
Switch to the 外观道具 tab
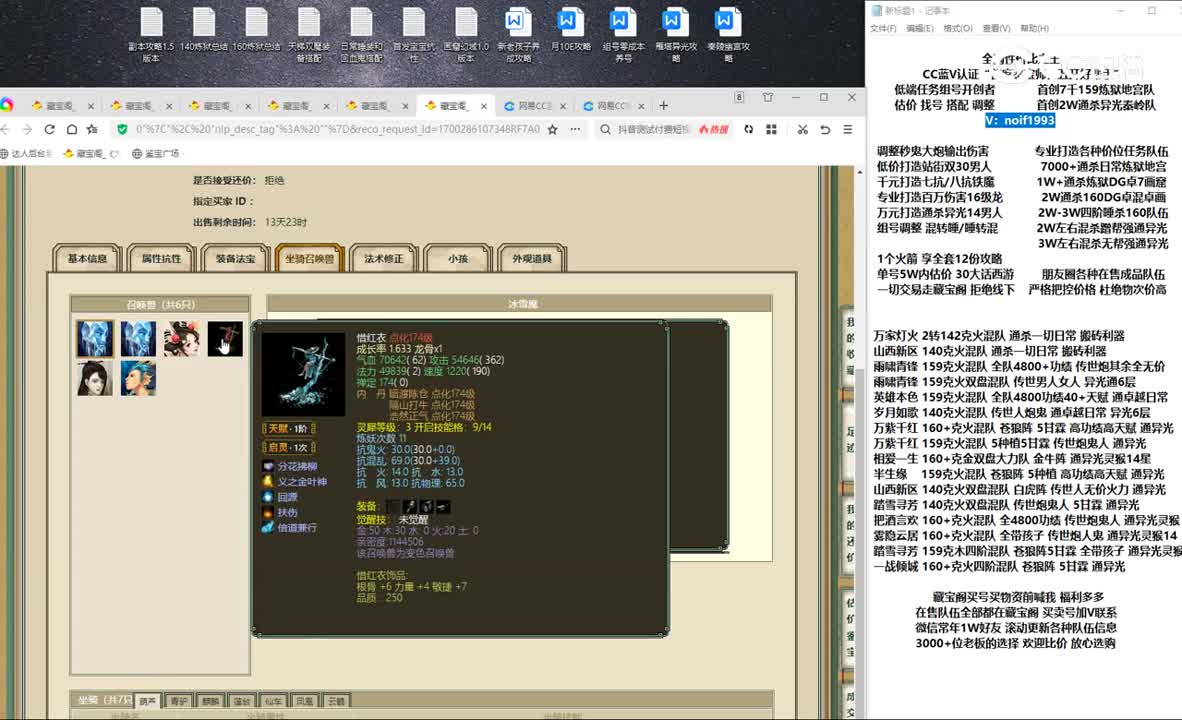[x=532, y=259]
